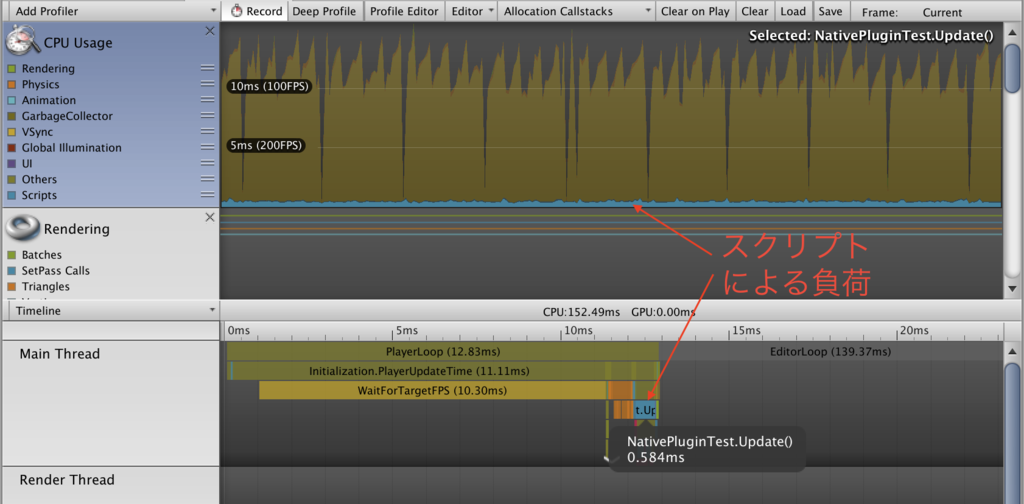
Task: Enable Deep Profile mode
Action: [324, 11]
